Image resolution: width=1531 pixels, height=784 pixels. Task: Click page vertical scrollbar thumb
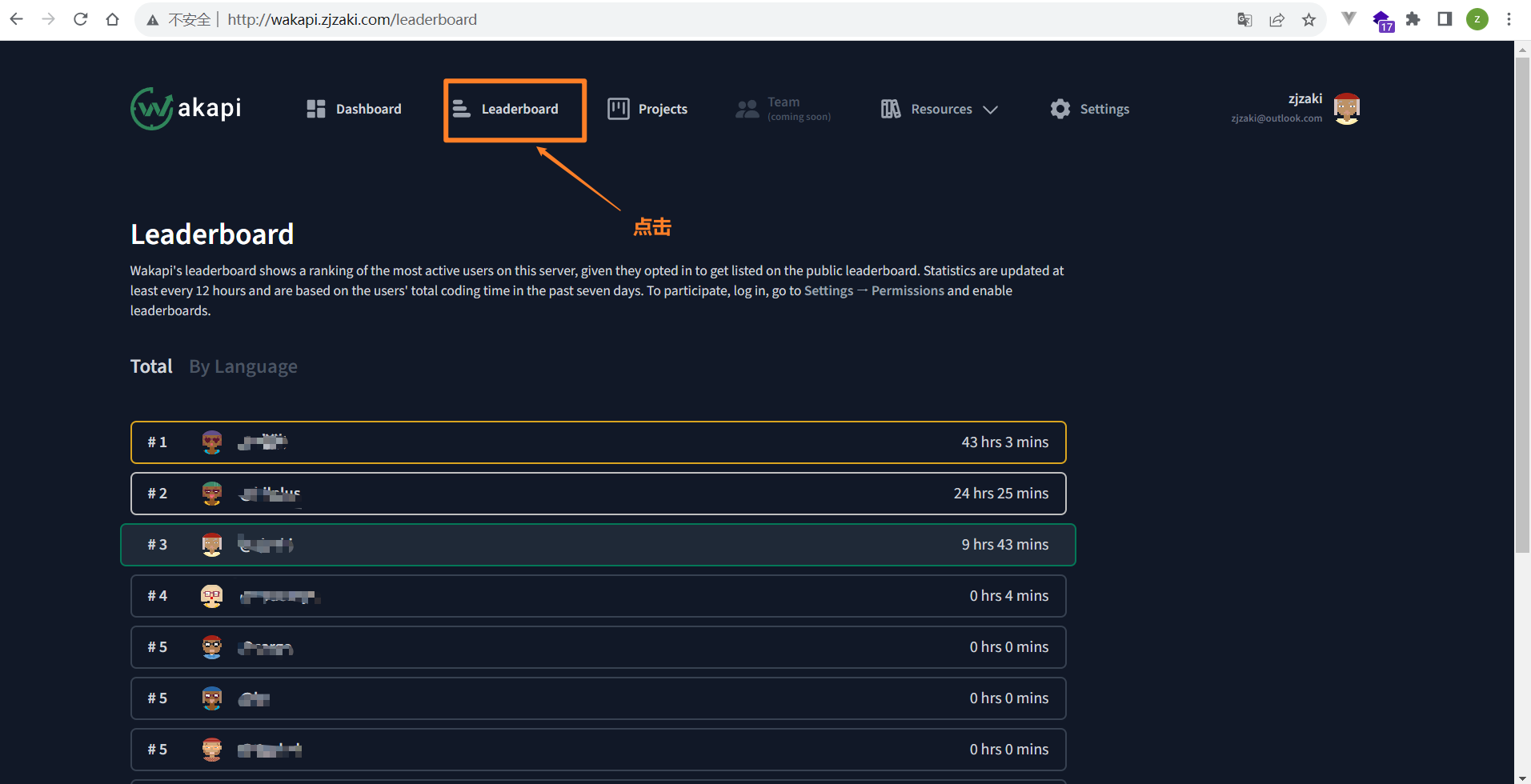click(x=1522, y=304)
